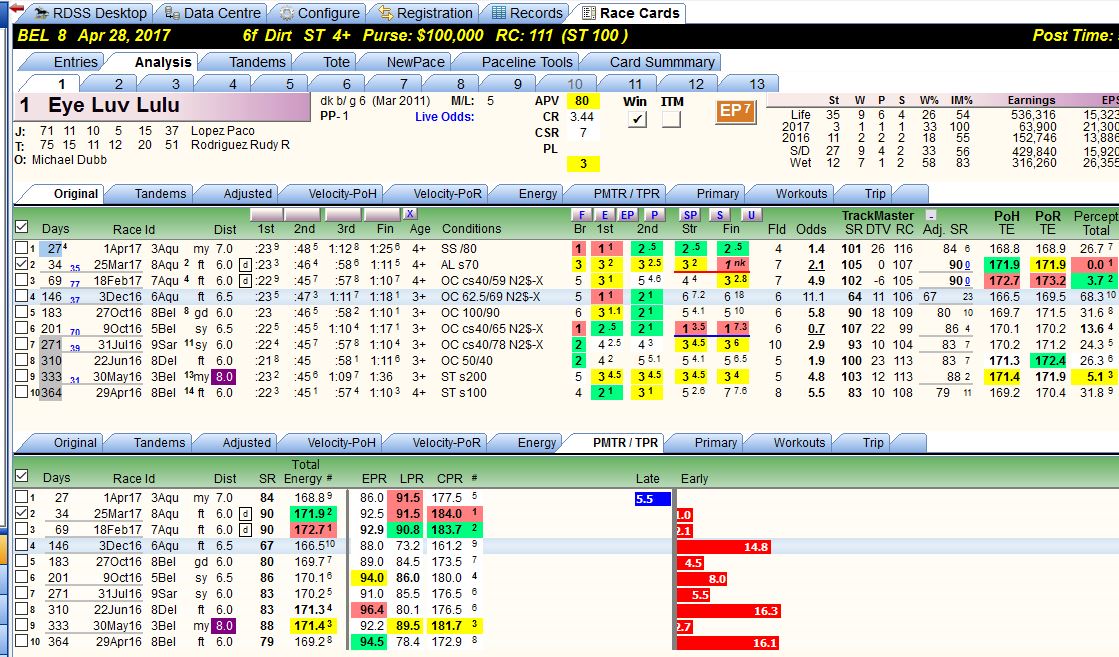This screenshot has width=1119, height=657.
Task: Click the conditions cell OC 100/90
Action: [x=470, y=312]
